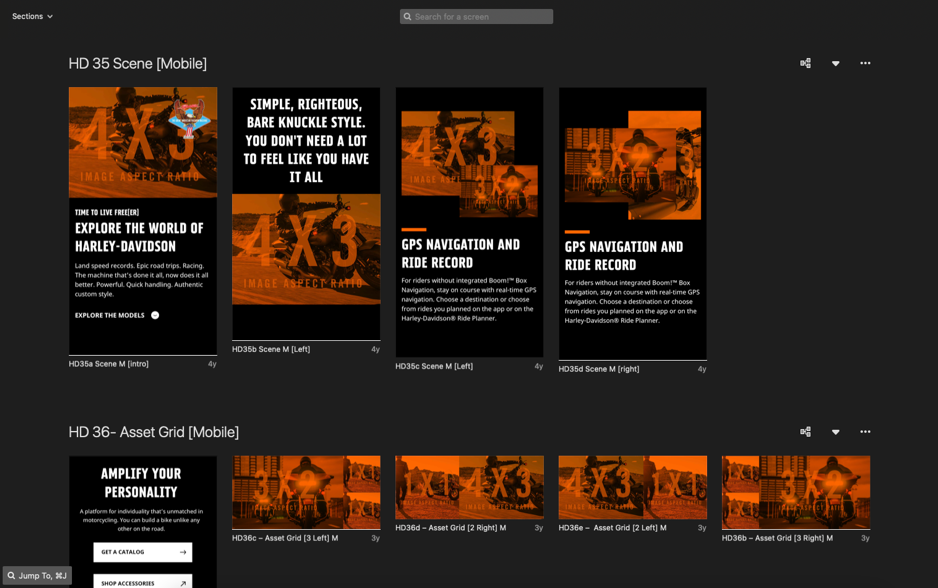Screen dimensions: 938x588
Task: Open workflow view icon for HD 36 Asset Grid section
Action: pos(805,431)
